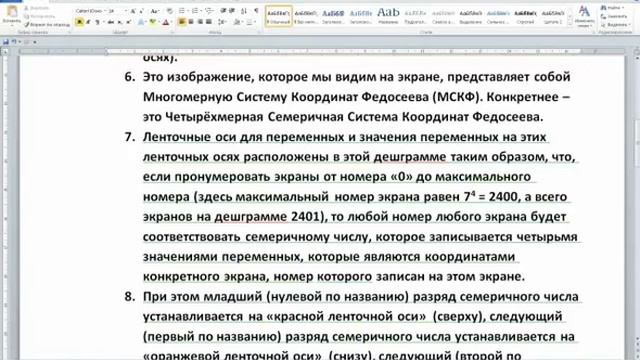Toggle superscript formatting
Image resolution: width=640 pixels, height=360 pixels.
coord(128,22)
